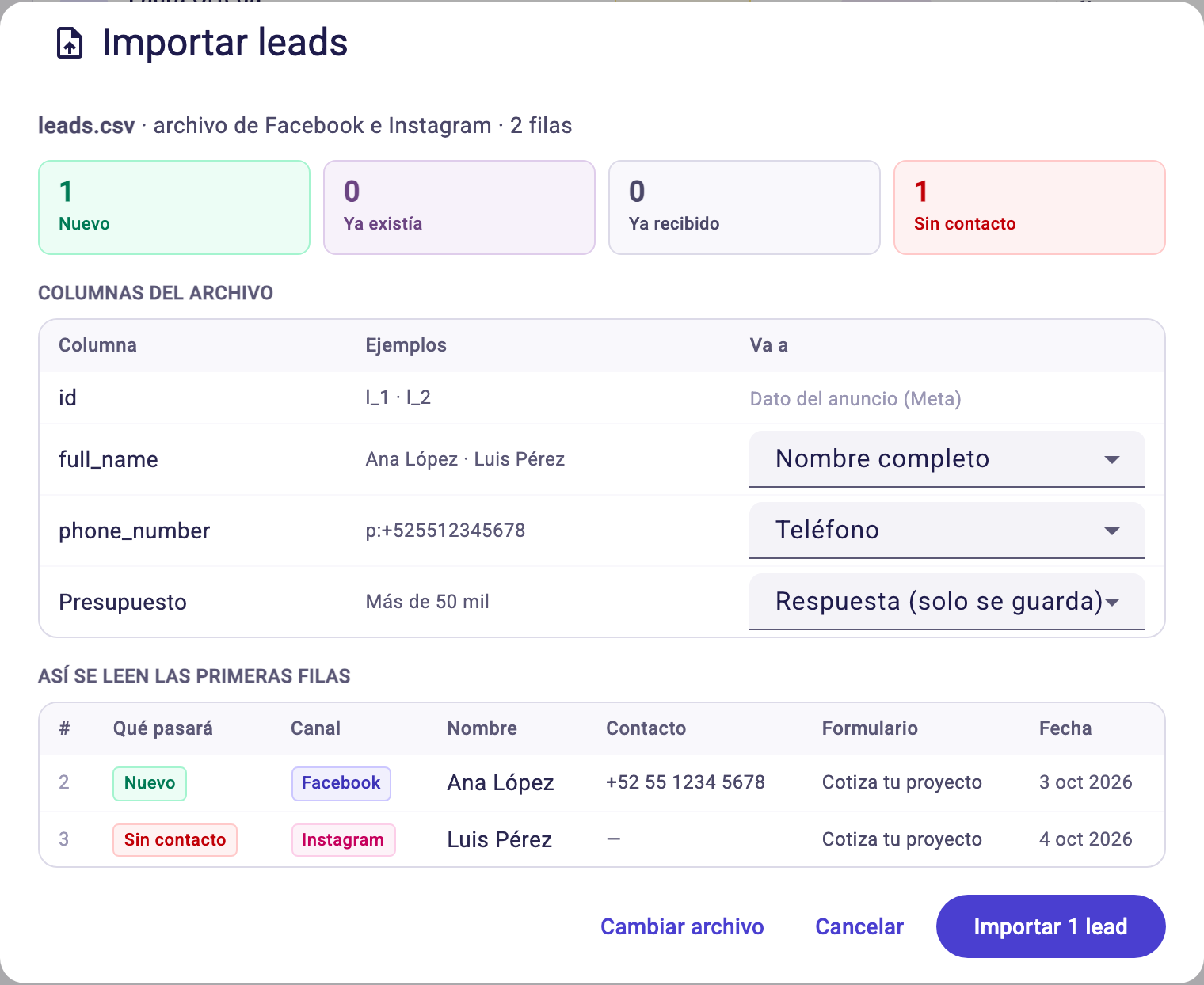Click Cambiar archivo link
The image size is (1204, 985).
[682, 926]
